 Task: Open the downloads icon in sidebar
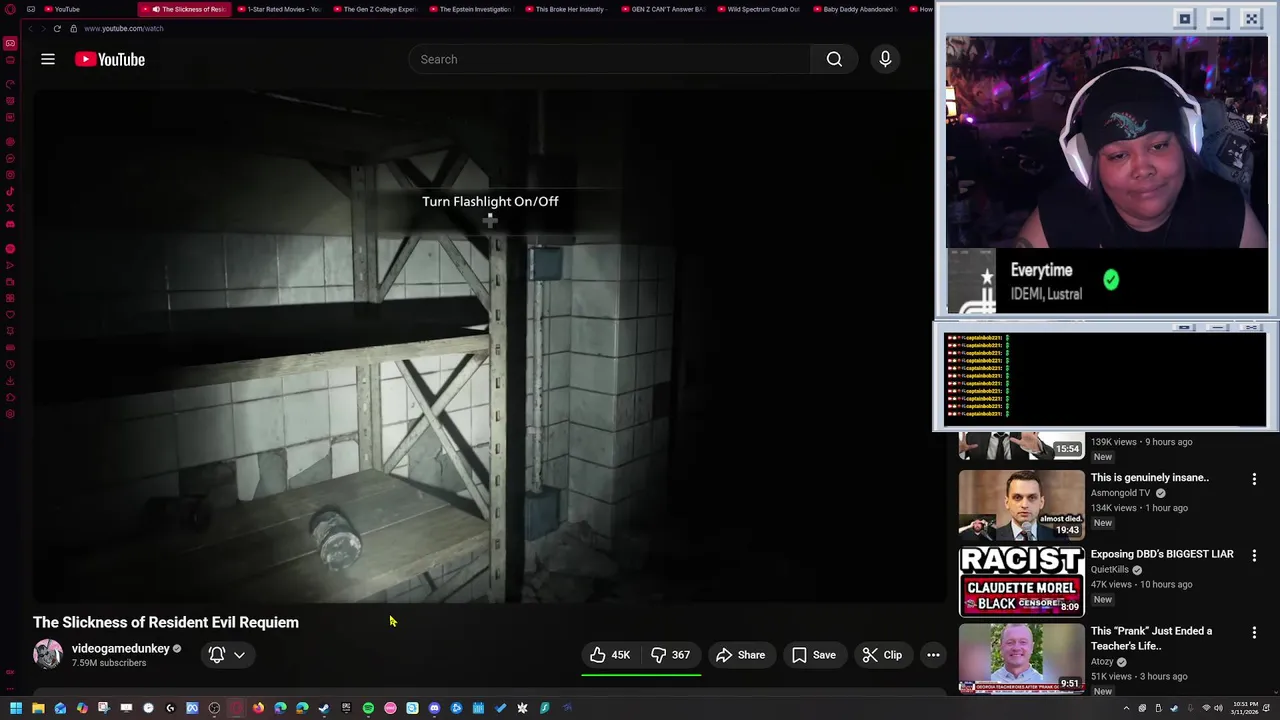tap(10, 380)
